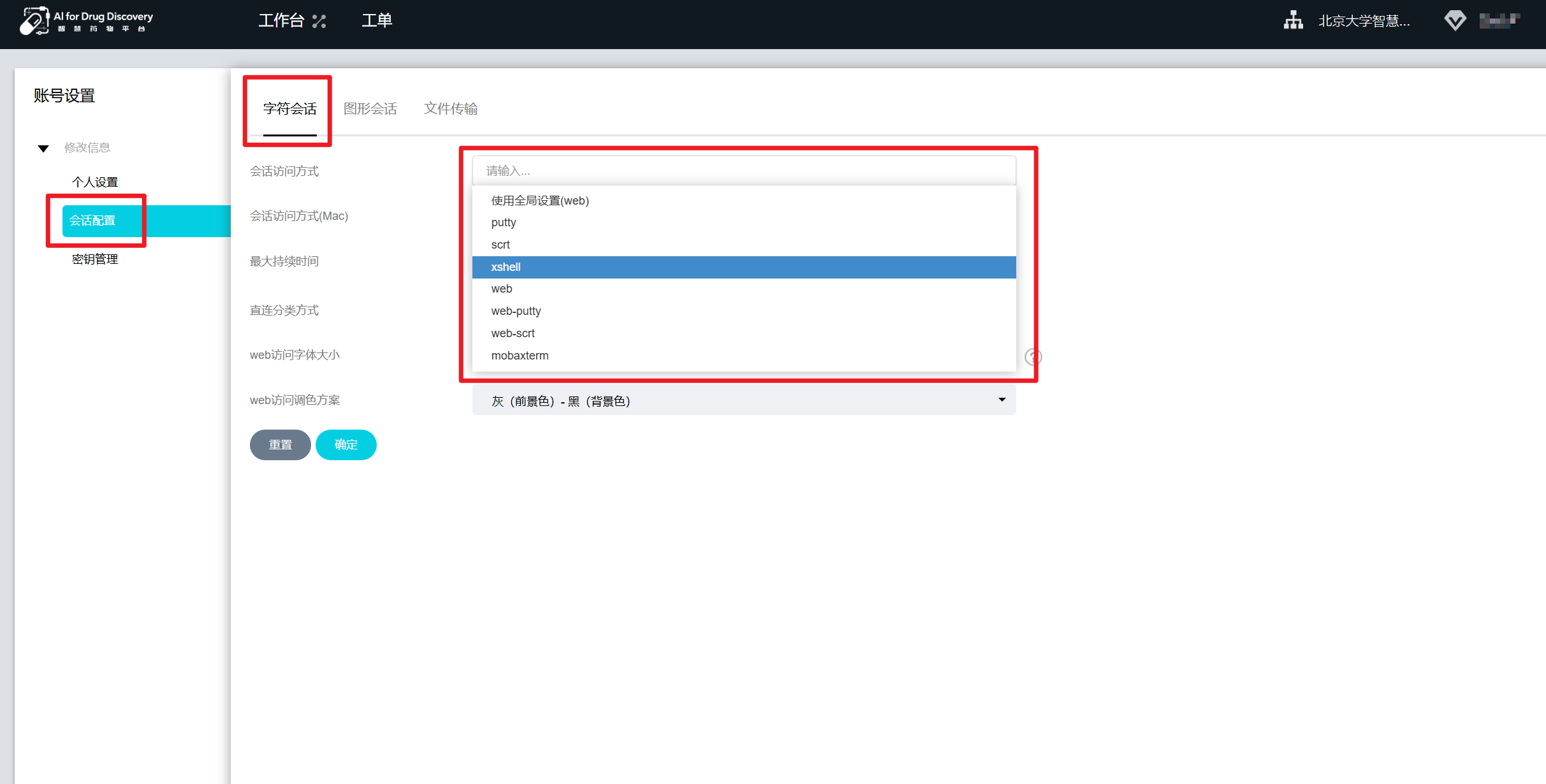The width and height of the screenshot is (1546, 784).
Task: Click the workbench share icon next to 工作台
Action: coord(319,22)
